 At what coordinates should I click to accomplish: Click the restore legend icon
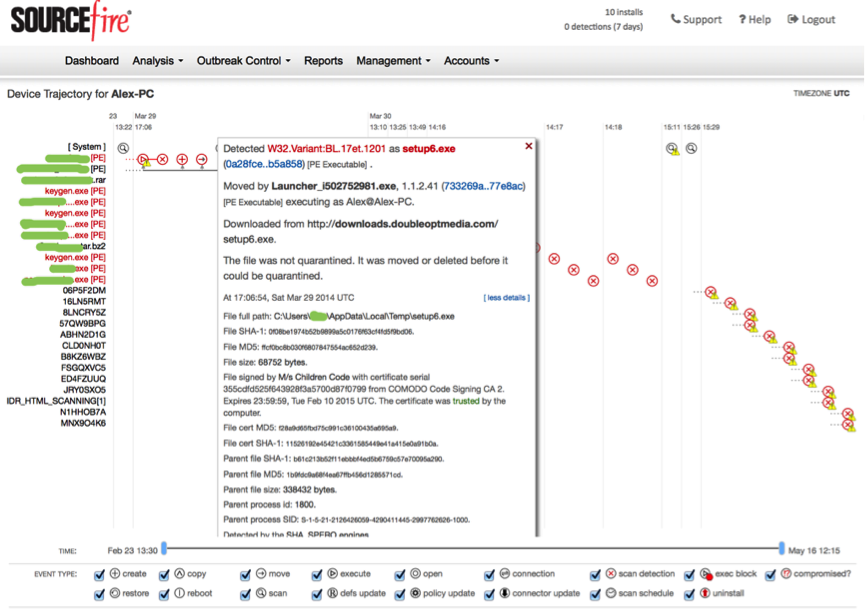point(115,593)
